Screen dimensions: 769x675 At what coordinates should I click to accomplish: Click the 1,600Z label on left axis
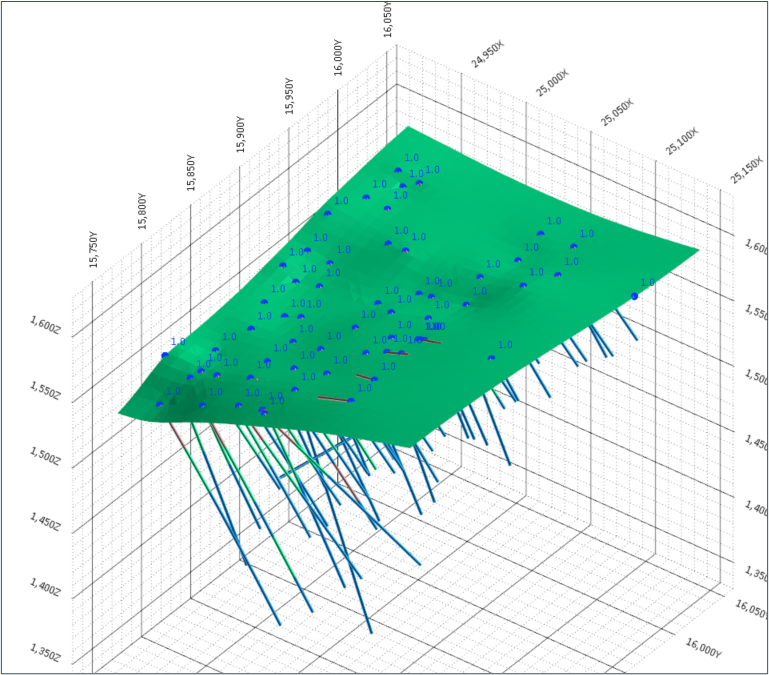point(44,324)
